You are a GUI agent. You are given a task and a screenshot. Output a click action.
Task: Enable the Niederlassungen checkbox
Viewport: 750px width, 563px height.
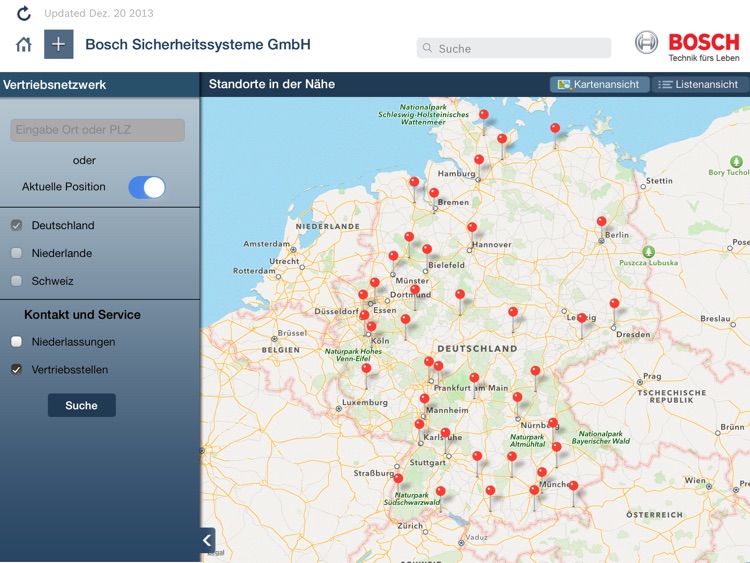(x=17, y=342)
